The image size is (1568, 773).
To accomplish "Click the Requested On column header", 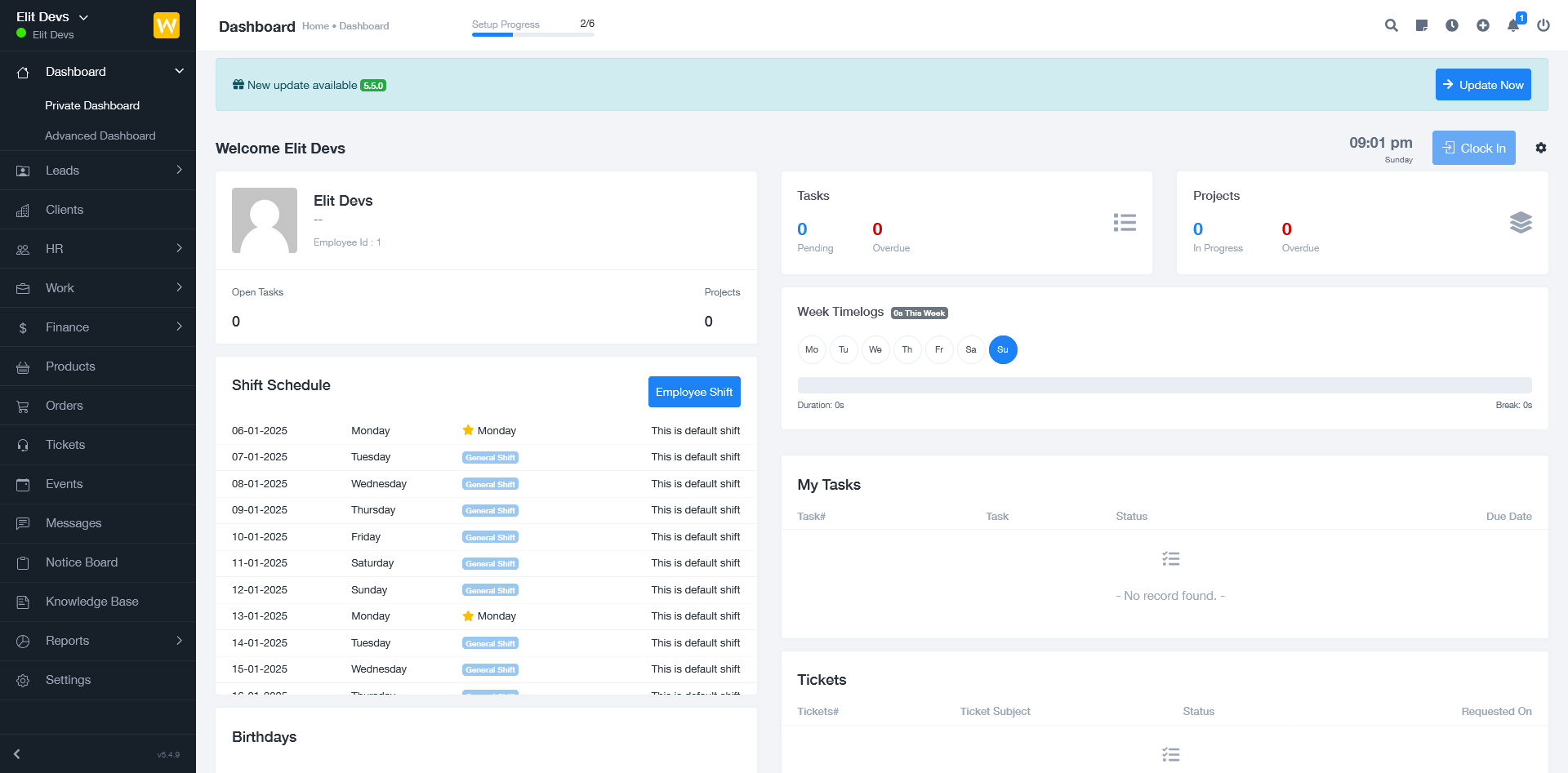I will (x=1497, y=712).
